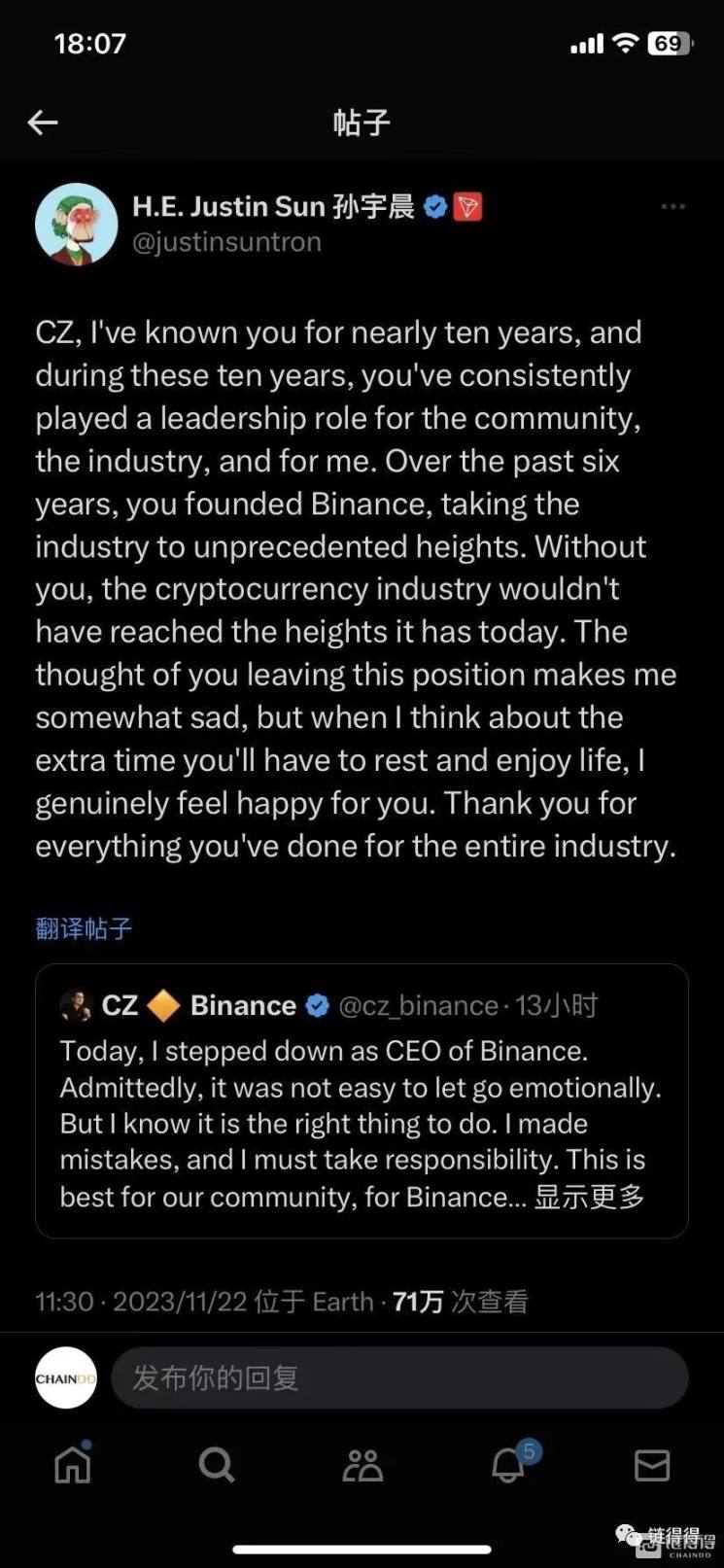Screen dimensions: 724x1568
Task: Open the CHAINDD account avatar
Action: [66, 1377]
